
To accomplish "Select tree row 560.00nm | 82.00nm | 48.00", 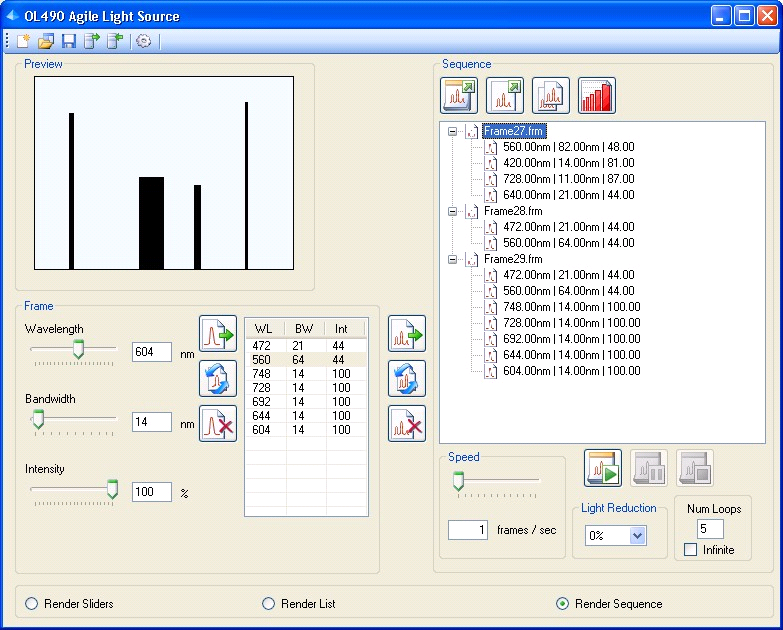I will tap(569, 147).
